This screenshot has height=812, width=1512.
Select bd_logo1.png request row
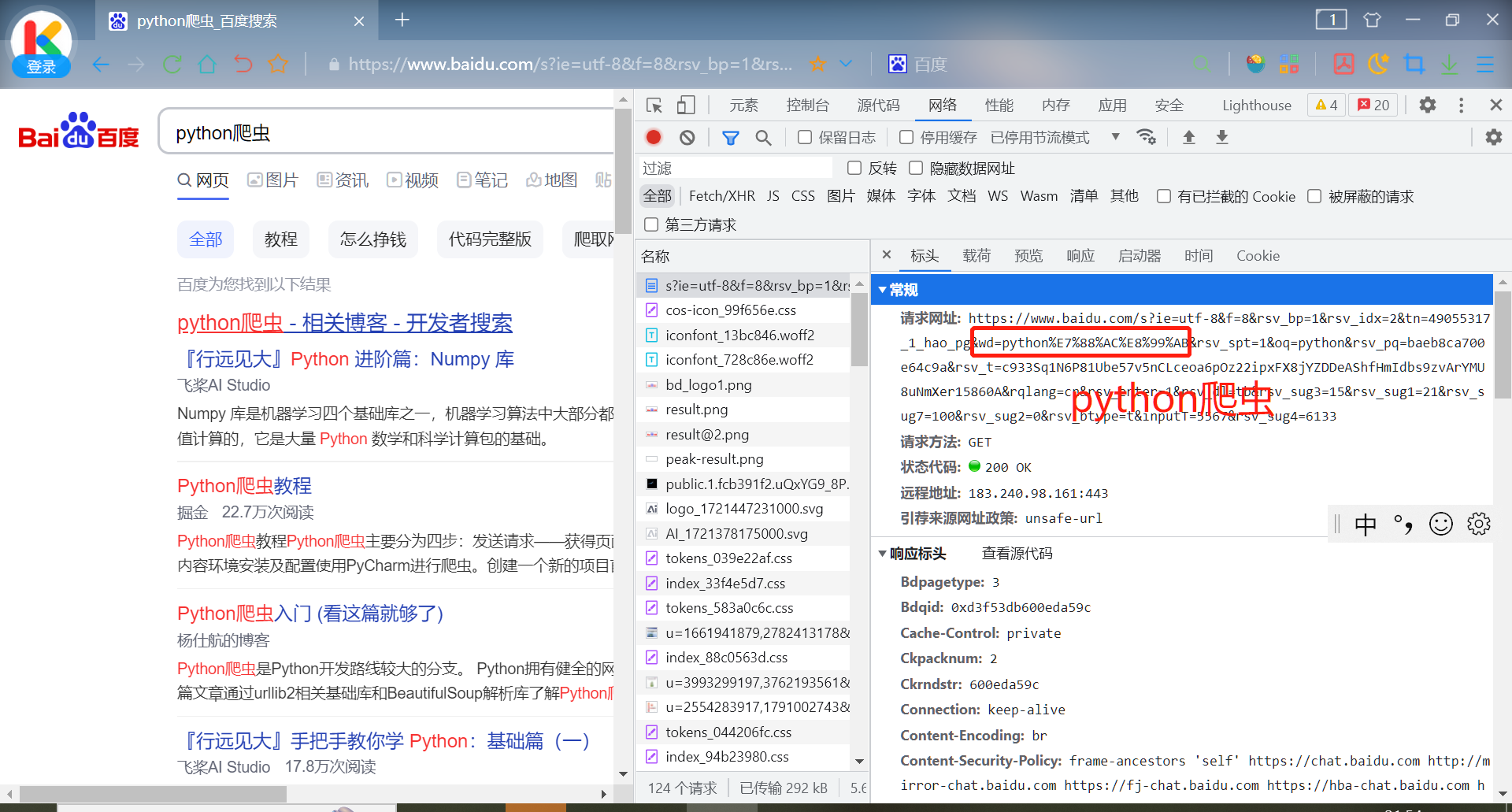743,385
